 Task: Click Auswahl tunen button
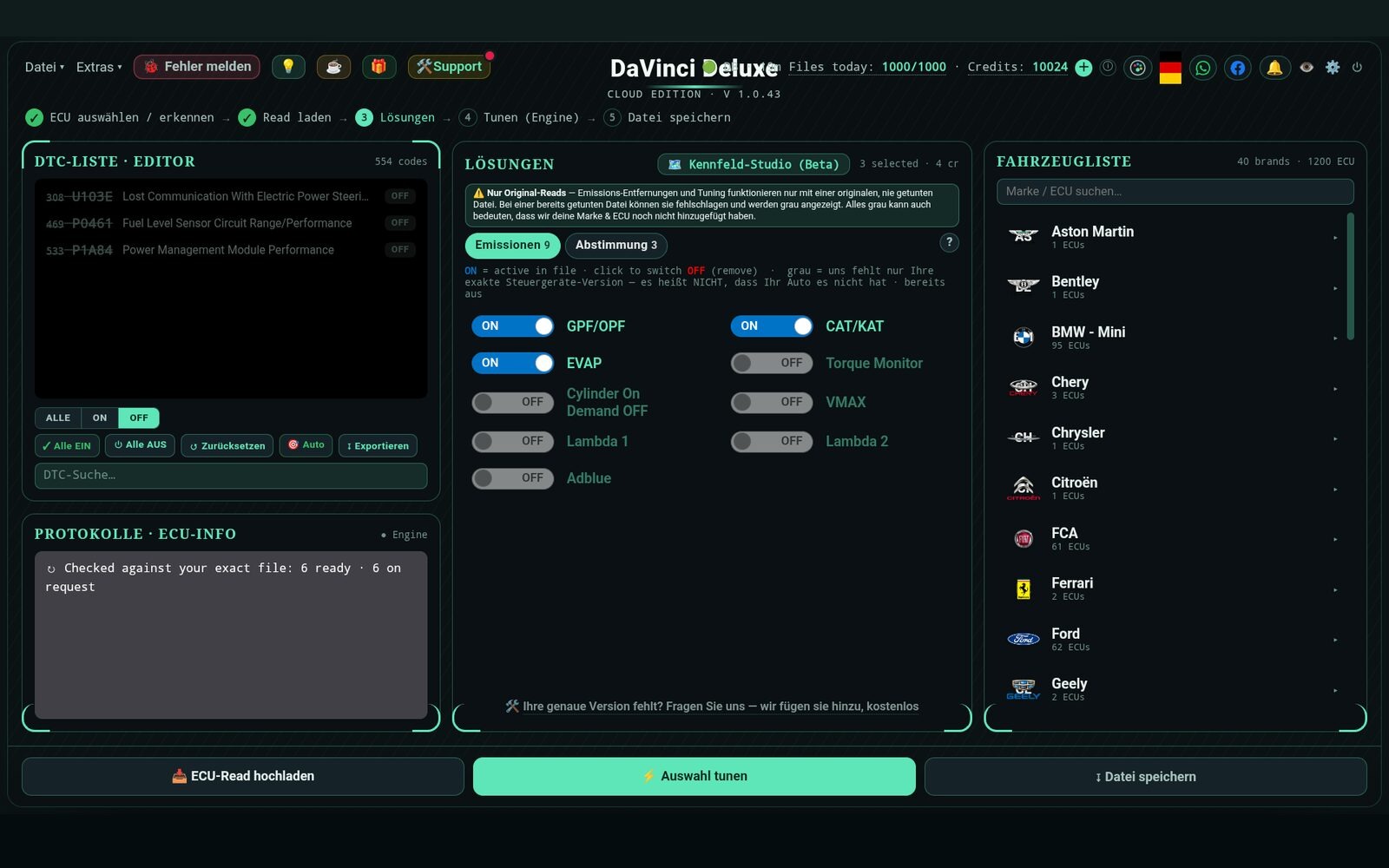694,776
